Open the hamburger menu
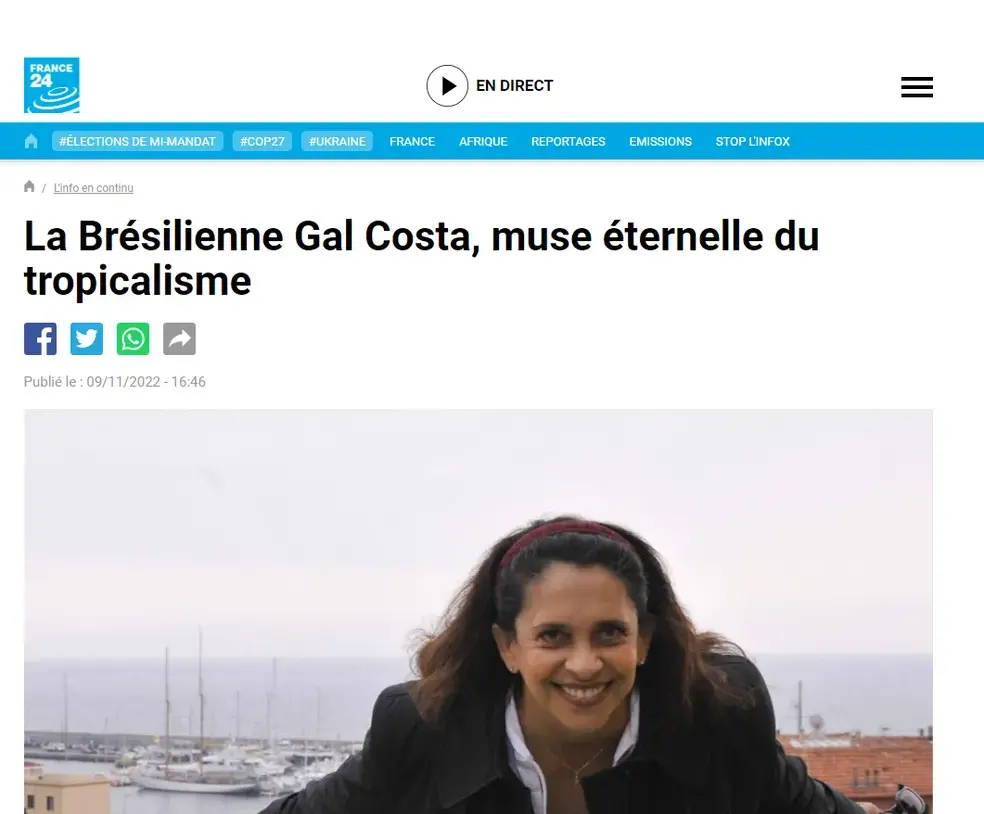This screenshot has width=984, height=814. click(x=917, y=87)
